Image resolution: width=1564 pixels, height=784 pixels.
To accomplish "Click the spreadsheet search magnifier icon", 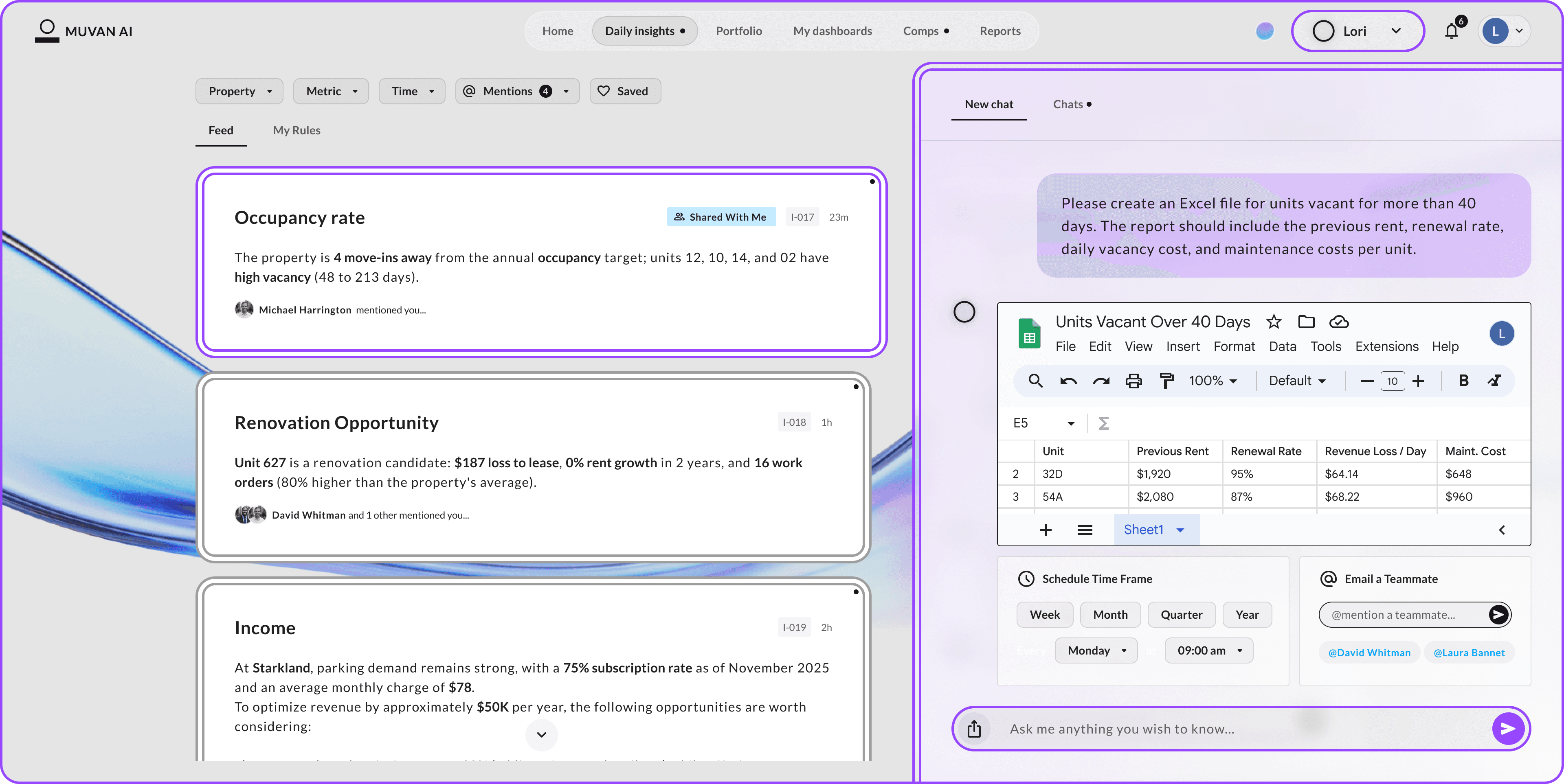I will [x=1035, y=381].
